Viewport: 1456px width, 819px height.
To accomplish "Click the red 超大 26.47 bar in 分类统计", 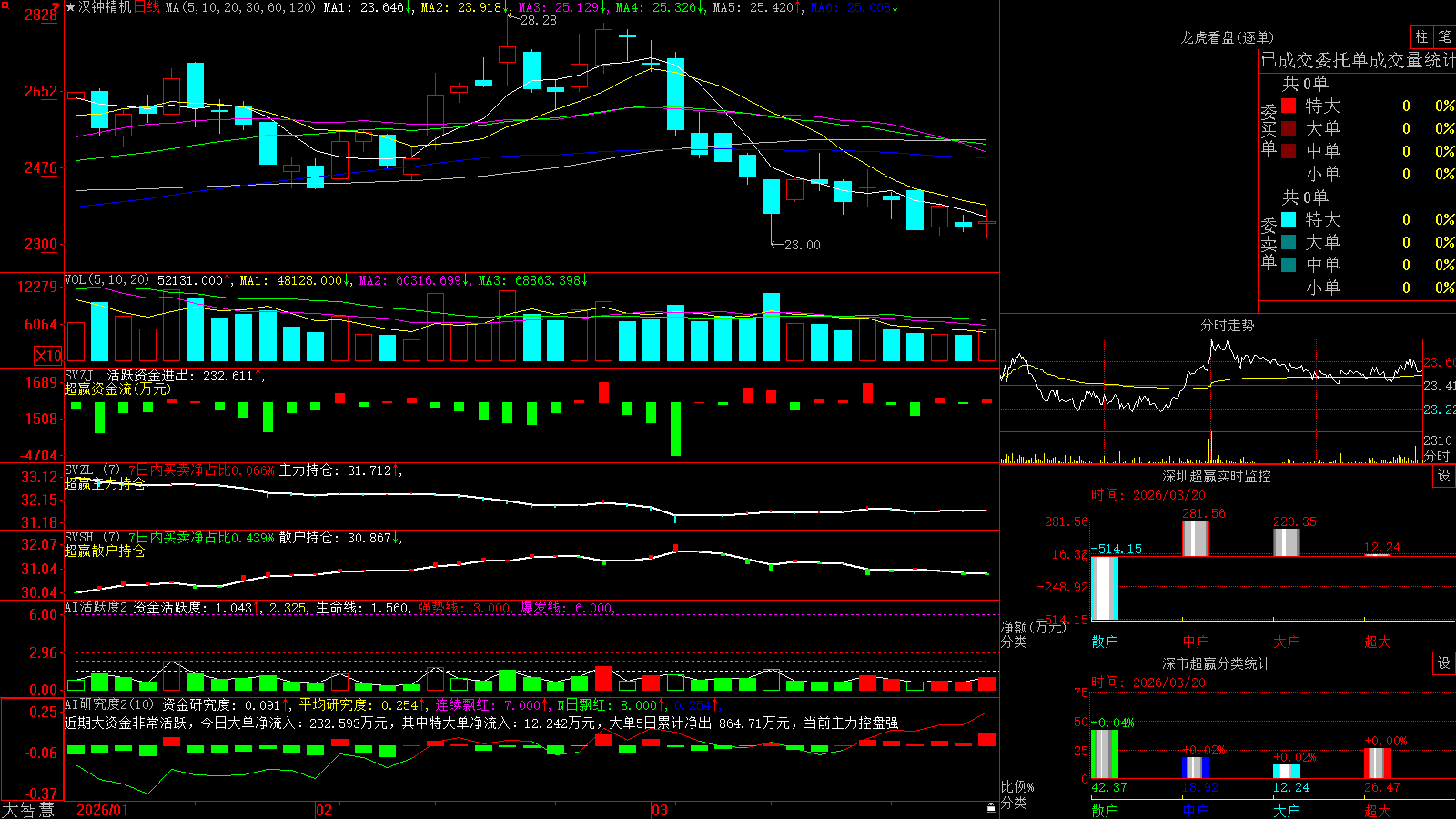I will 1378,763.
